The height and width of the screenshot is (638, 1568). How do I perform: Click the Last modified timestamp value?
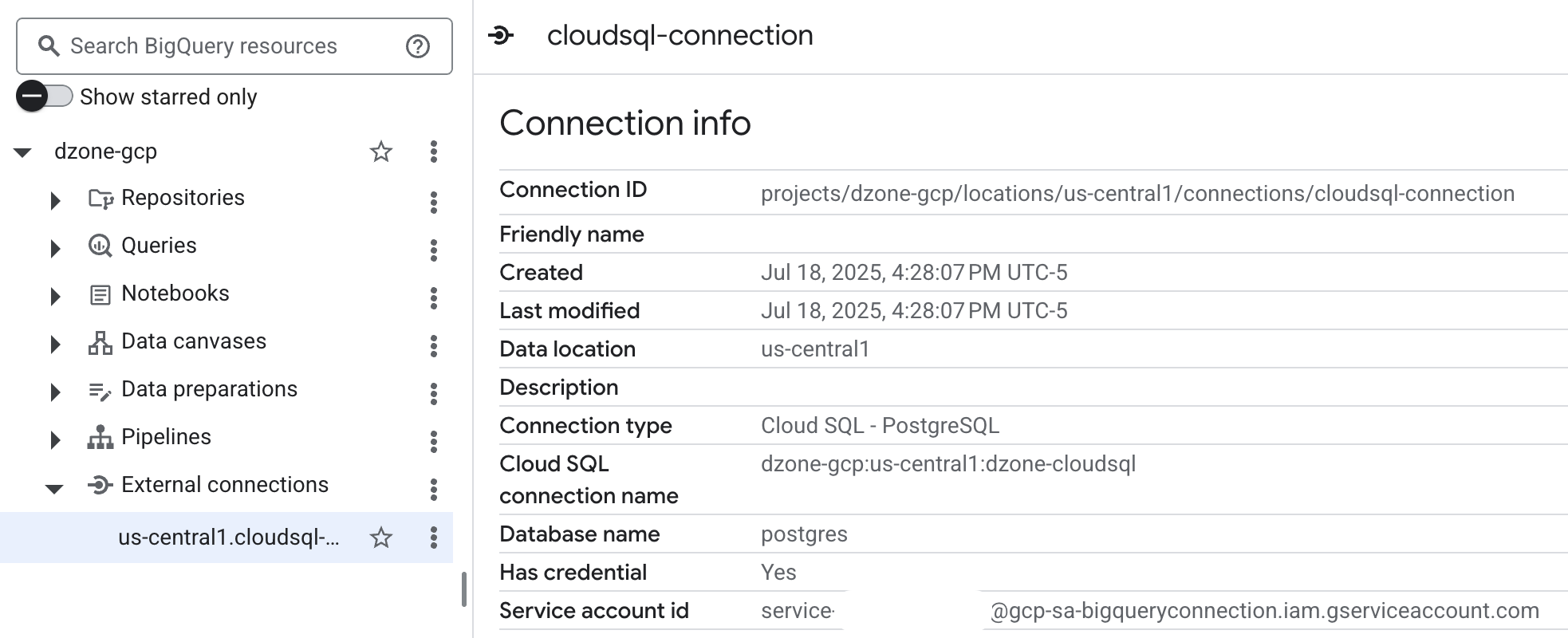[914, 311]
